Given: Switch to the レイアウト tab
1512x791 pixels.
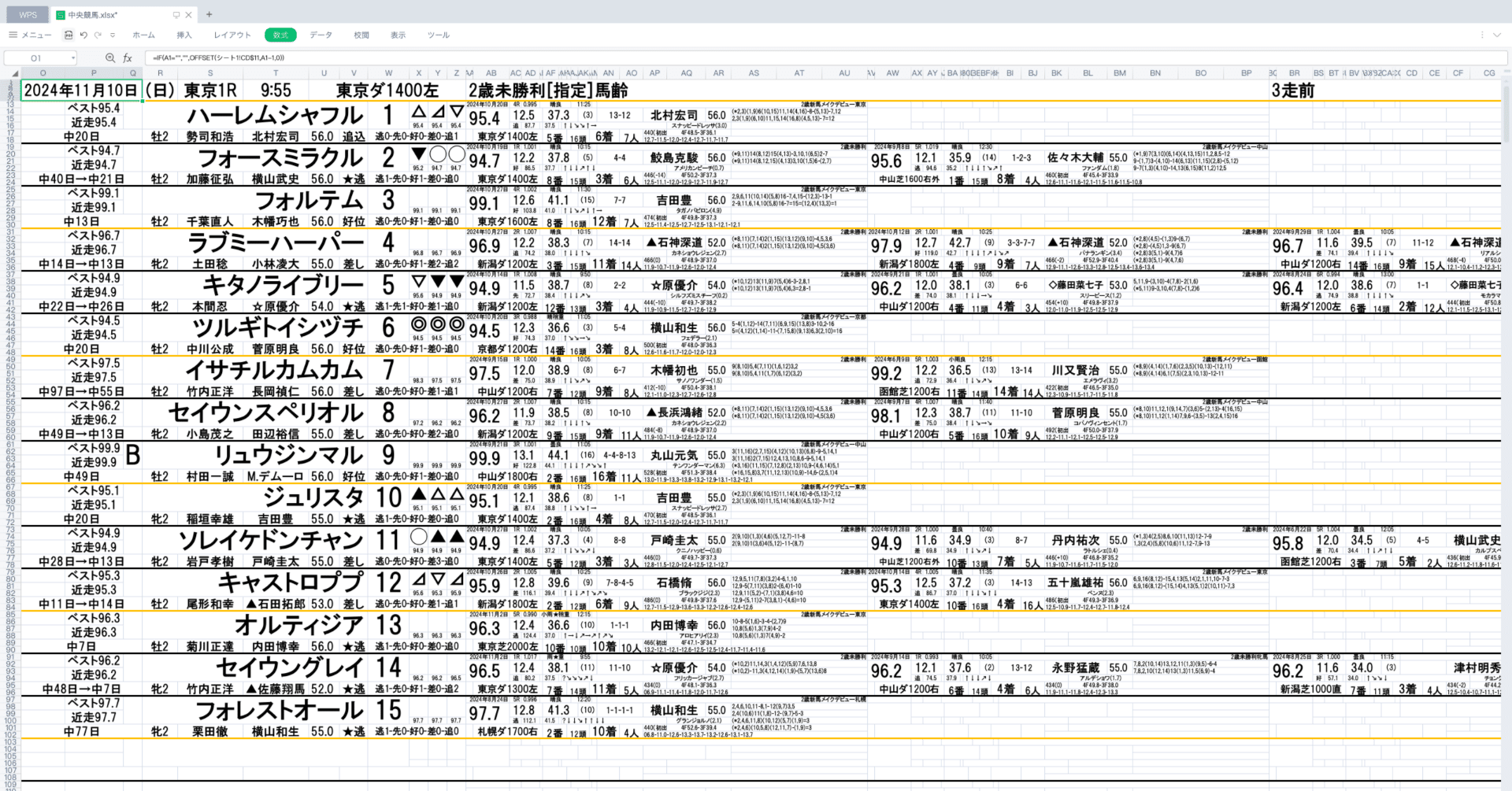Looking at the screenshot, I should click(232, 35).
